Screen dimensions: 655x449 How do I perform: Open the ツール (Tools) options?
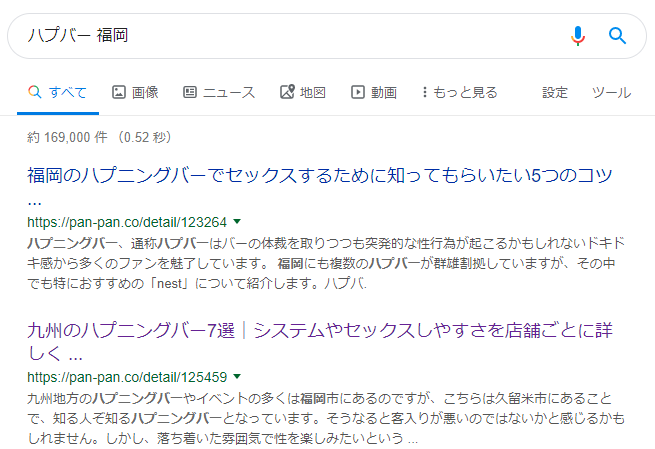coord(612,92)
